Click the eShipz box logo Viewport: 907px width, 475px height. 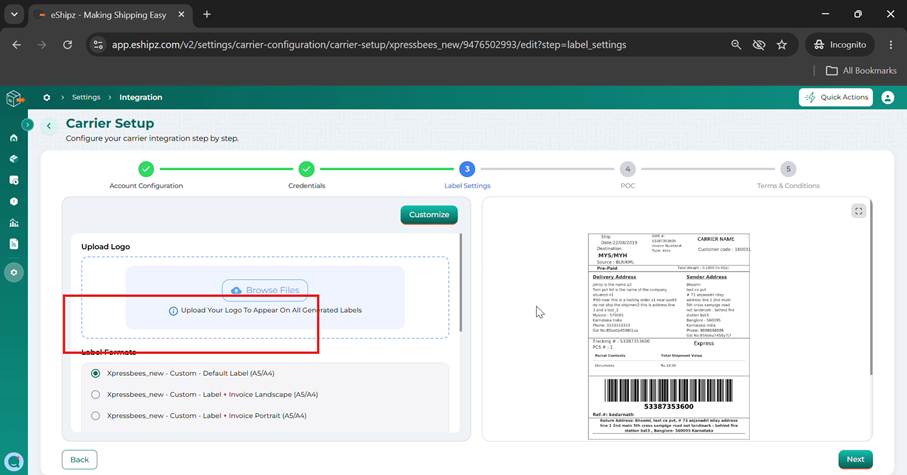point(14,98)
